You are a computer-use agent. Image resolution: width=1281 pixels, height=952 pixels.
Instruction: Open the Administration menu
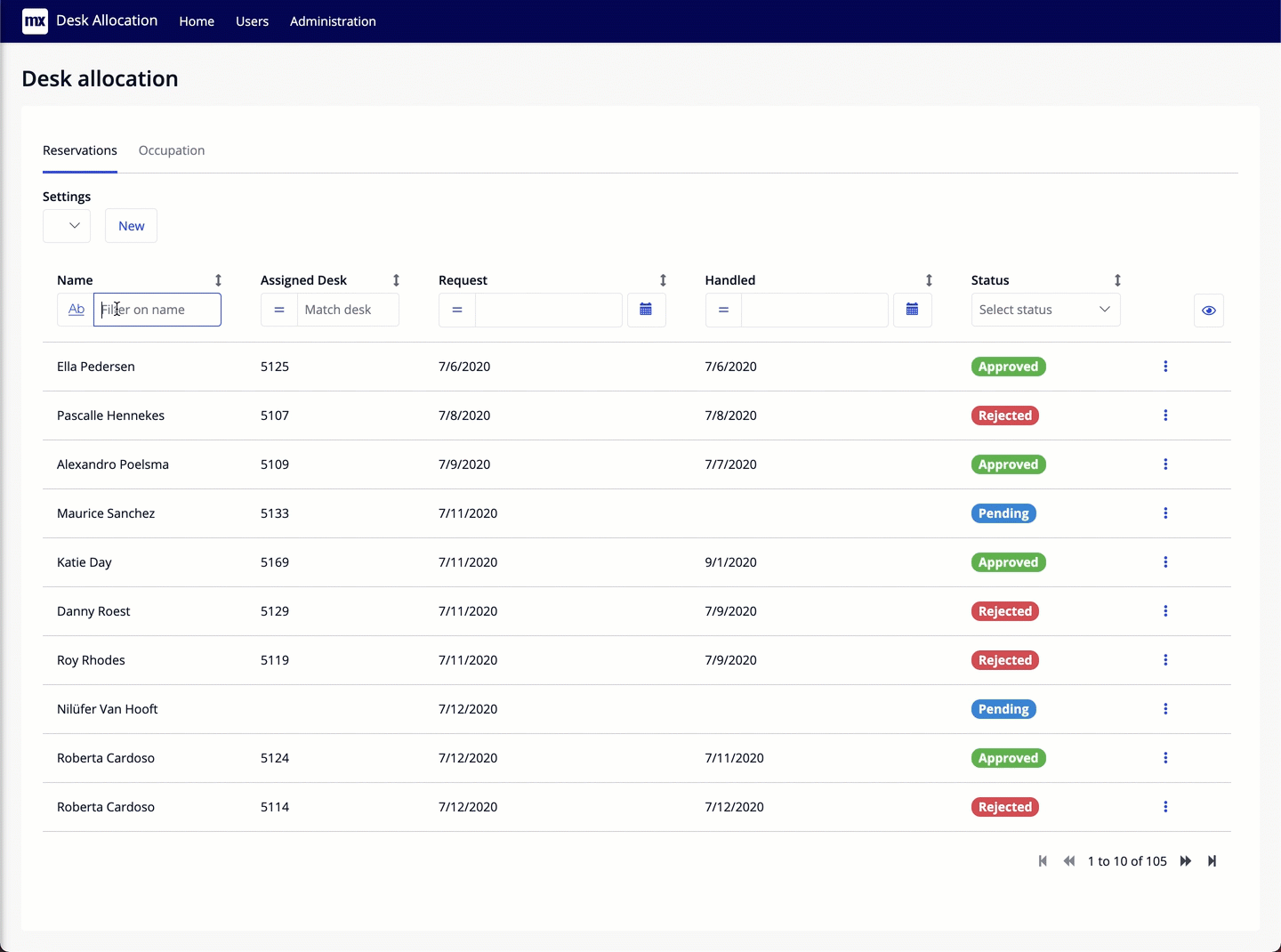[x=334, y=21]
